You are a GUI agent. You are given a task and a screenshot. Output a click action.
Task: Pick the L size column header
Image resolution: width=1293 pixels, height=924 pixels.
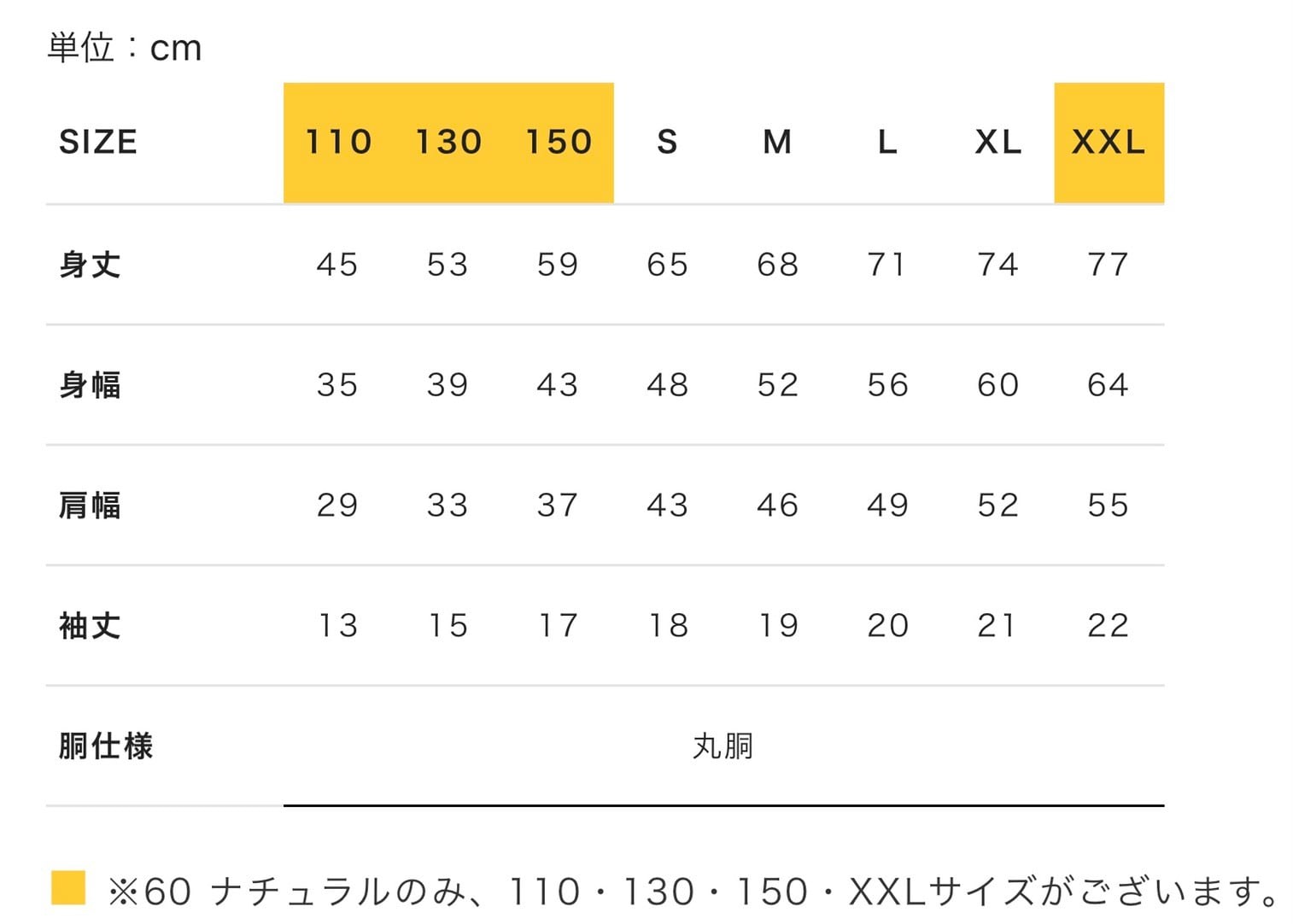click(x=887, y=142)
